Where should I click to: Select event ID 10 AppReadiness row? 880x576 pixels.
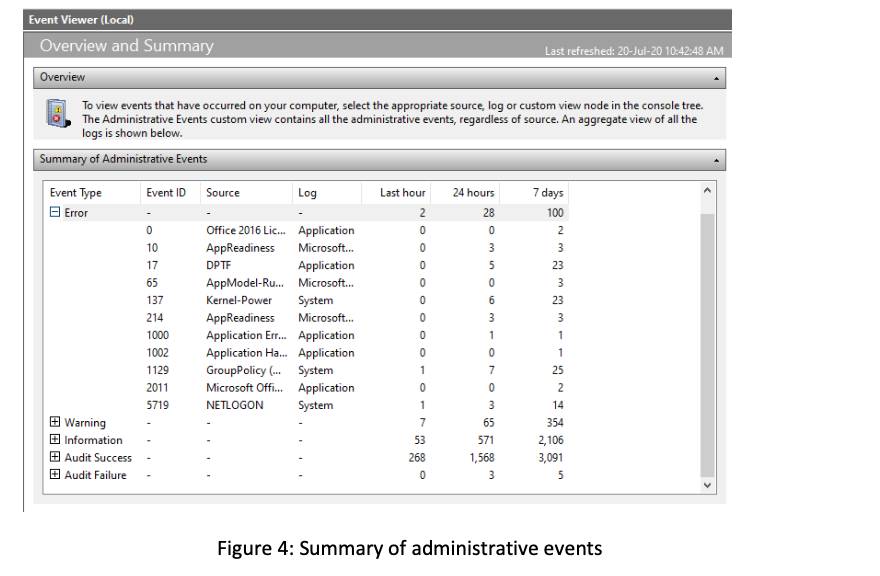pyautogui.click(x=306, y=248)
